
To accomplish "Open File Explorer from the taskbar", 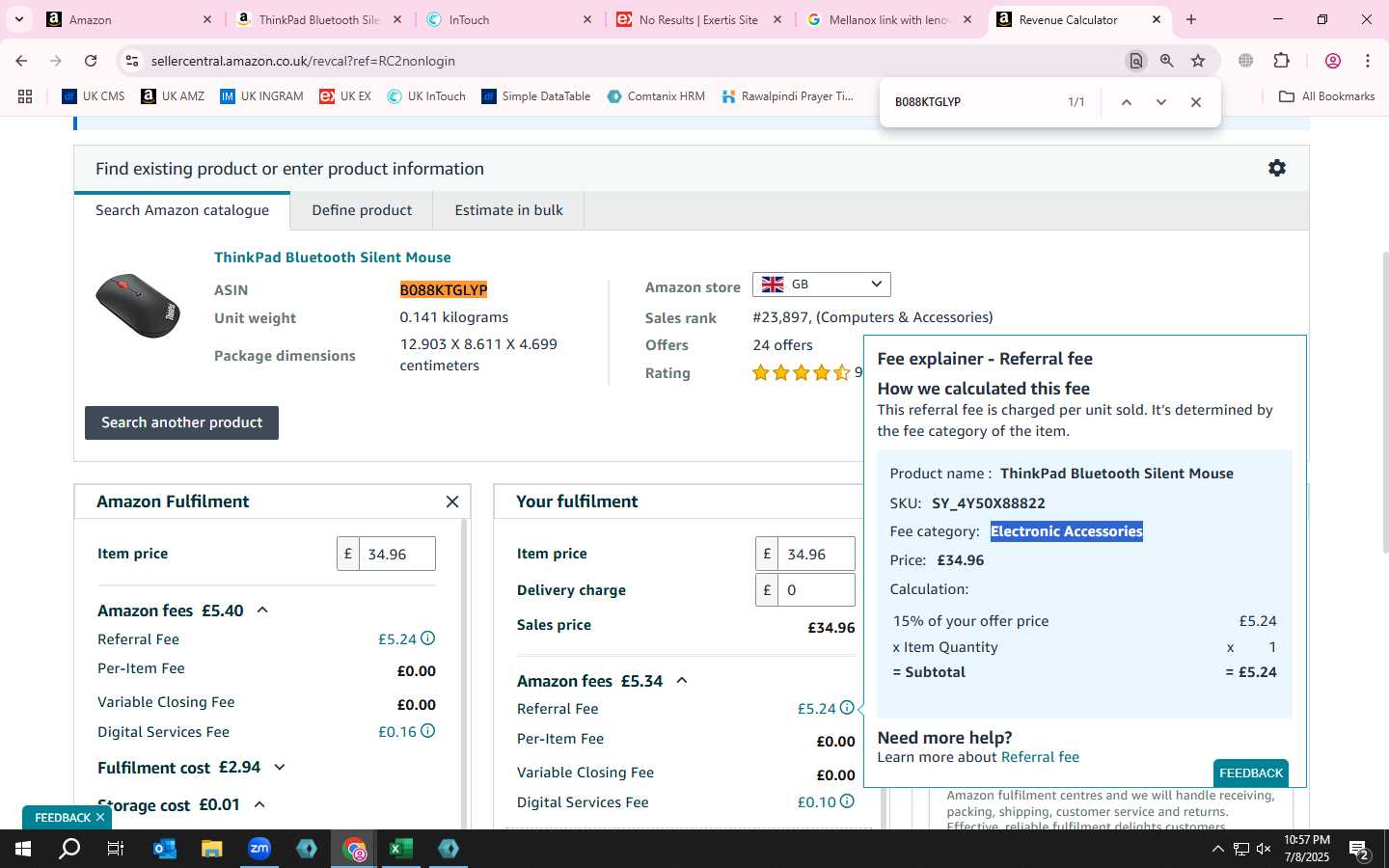I will pos(212,849).
